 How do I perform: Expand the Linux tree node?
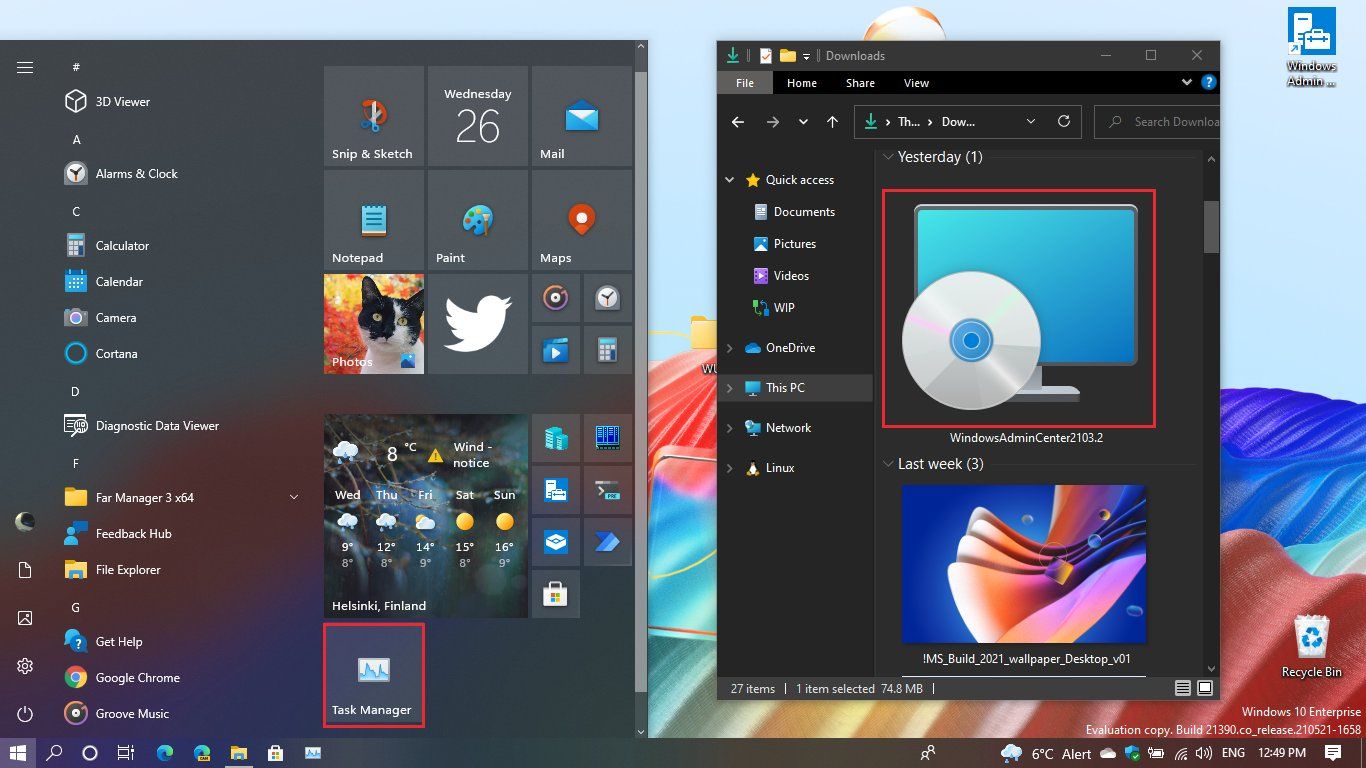(x=729, y=468)
